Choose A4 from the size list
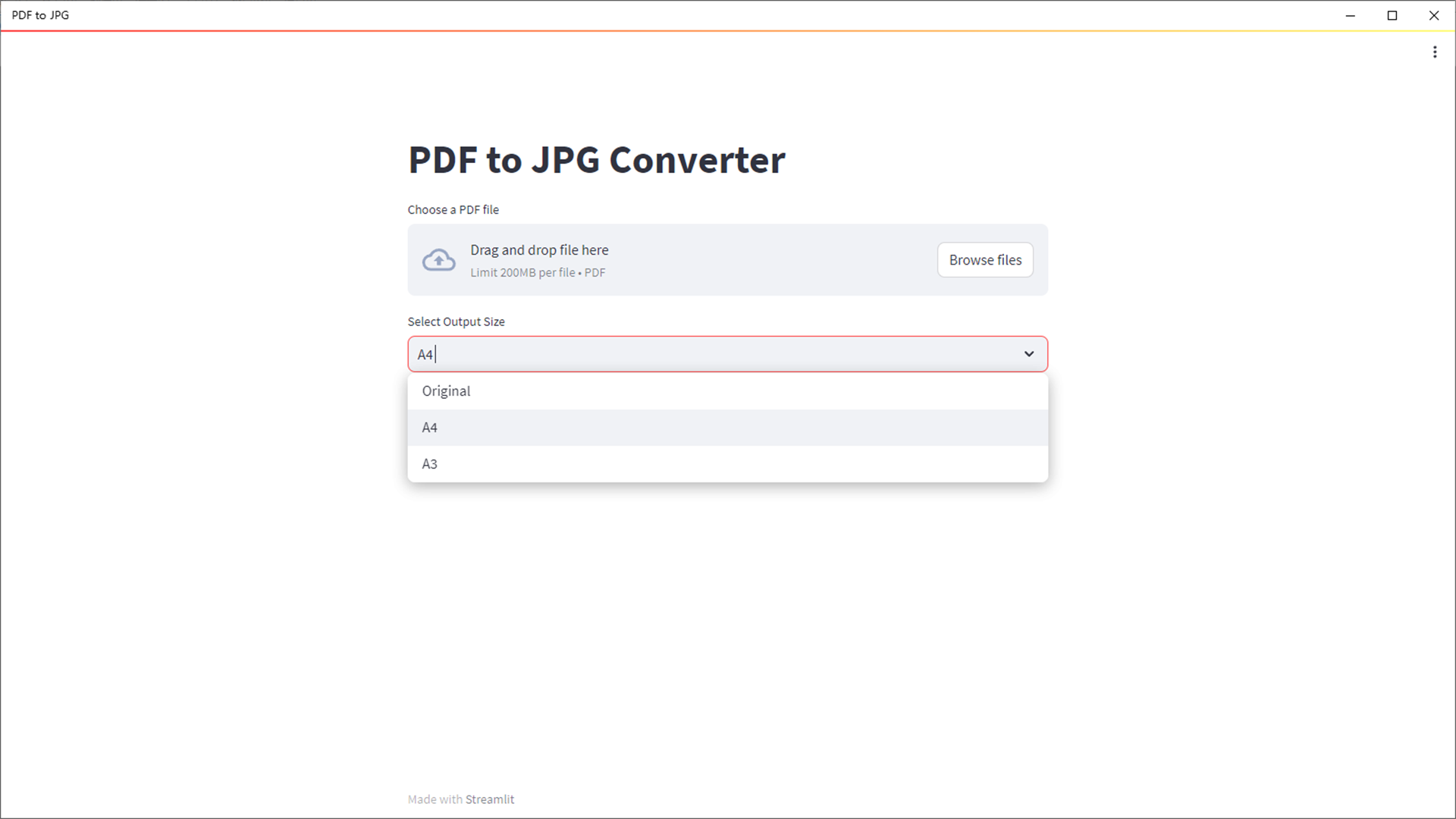 pyautogui.click(x=429, y=427)
